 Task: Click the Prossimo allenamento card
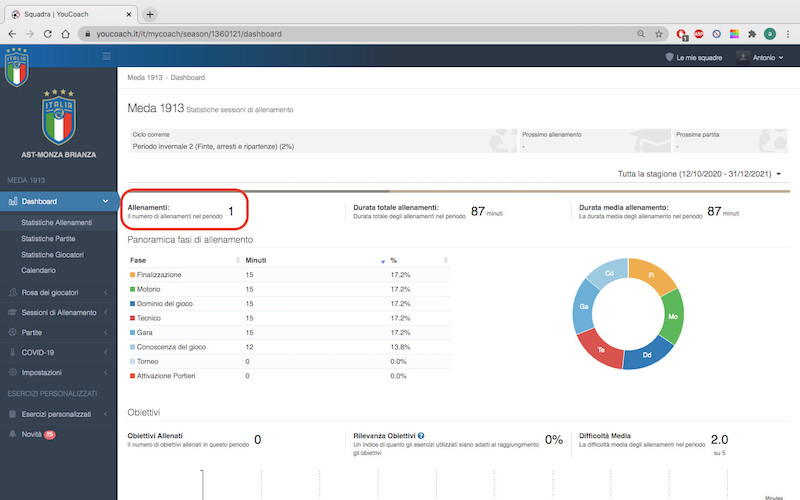click(x=595, y=141)
